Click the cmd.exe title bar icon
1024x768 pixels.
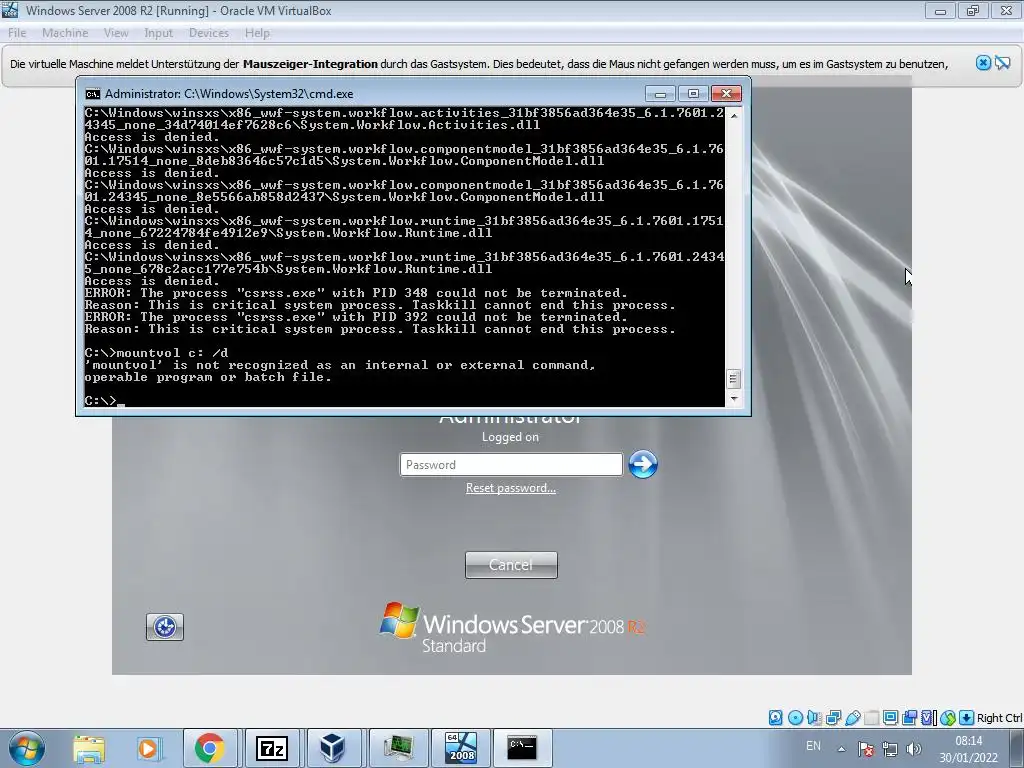tap(93, 94)
